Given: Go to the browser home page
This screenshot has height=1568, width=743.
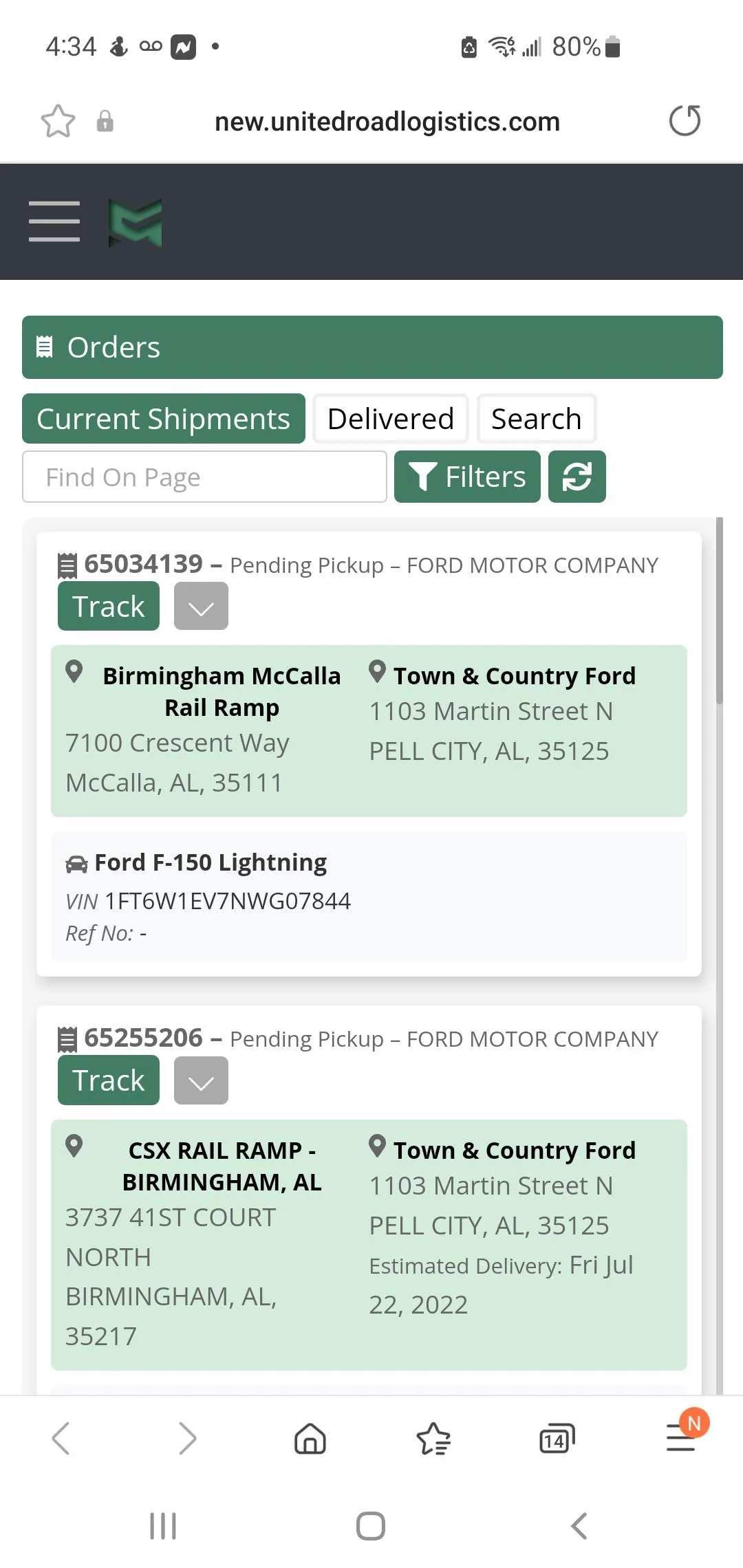Looking at the screenshot, I should [x=310, y=1438].
